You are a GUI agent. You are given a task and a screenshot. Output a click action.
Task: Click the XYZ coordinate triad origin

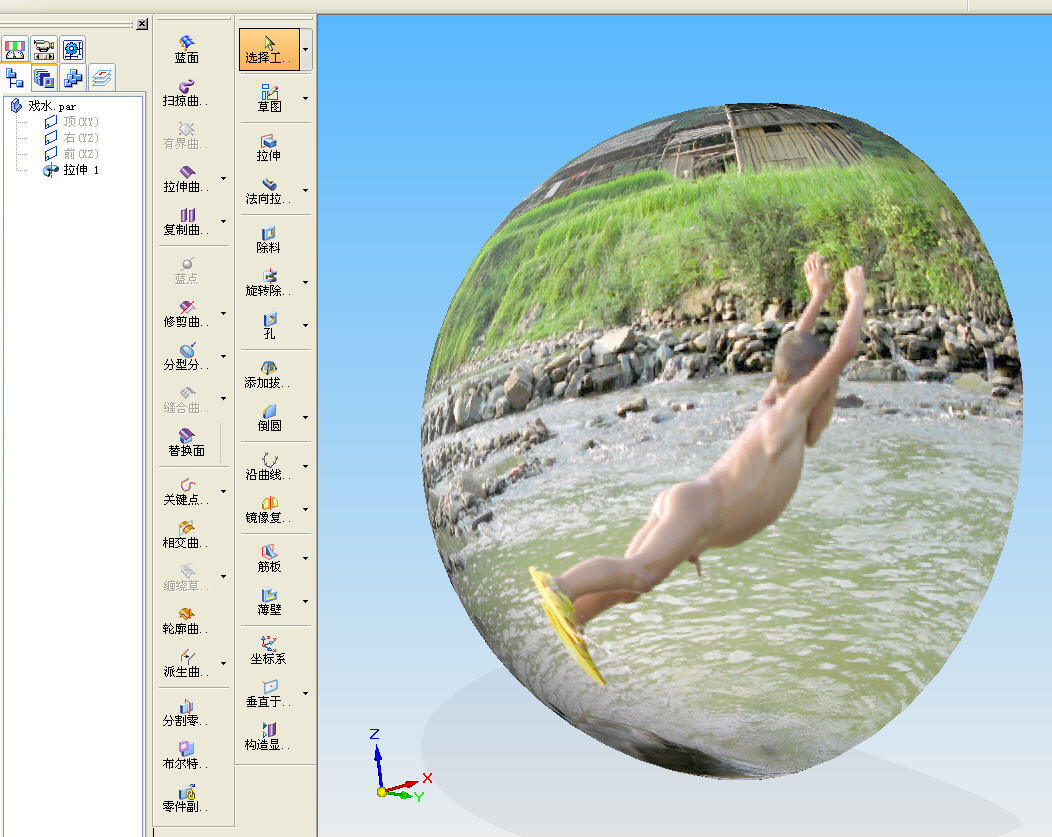point(382,792)
